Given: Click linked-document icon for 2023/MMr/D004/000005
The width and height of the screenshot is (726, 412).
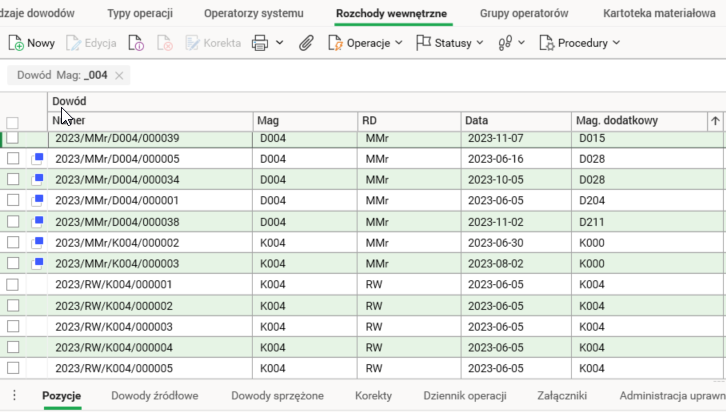Looking at the screenshot, I should [x=37, y=159].
